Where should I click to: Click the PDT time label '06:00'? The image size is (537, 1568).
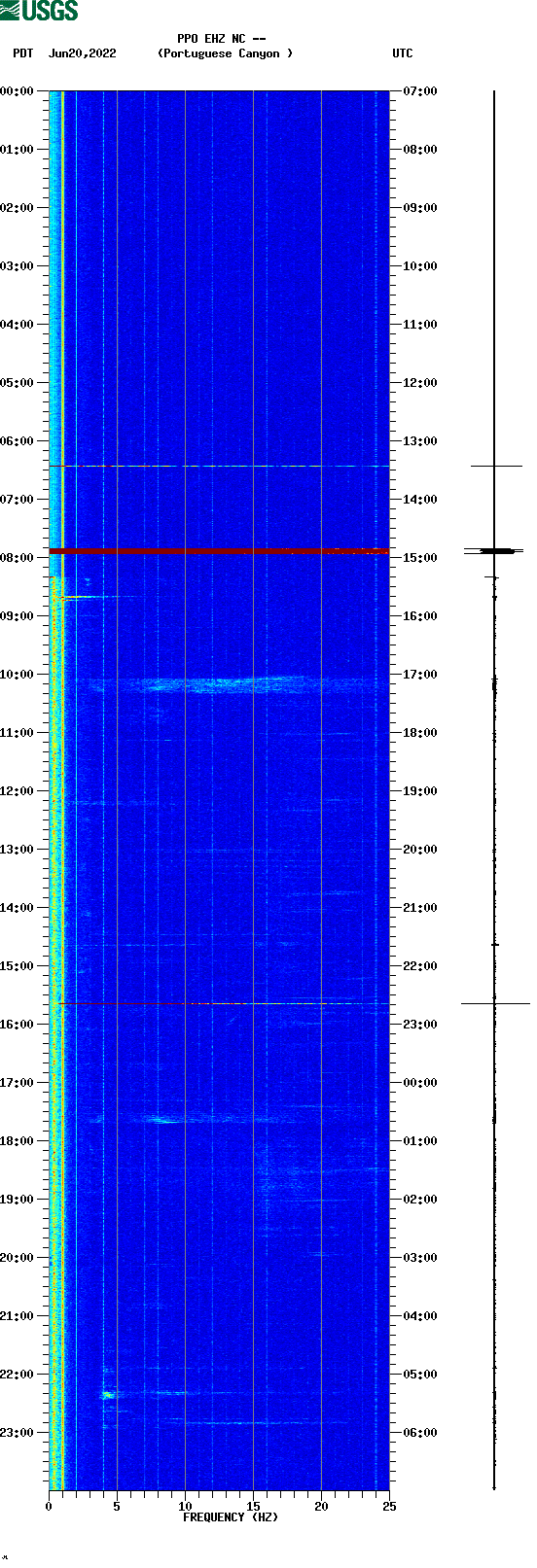tap(17, 441)
